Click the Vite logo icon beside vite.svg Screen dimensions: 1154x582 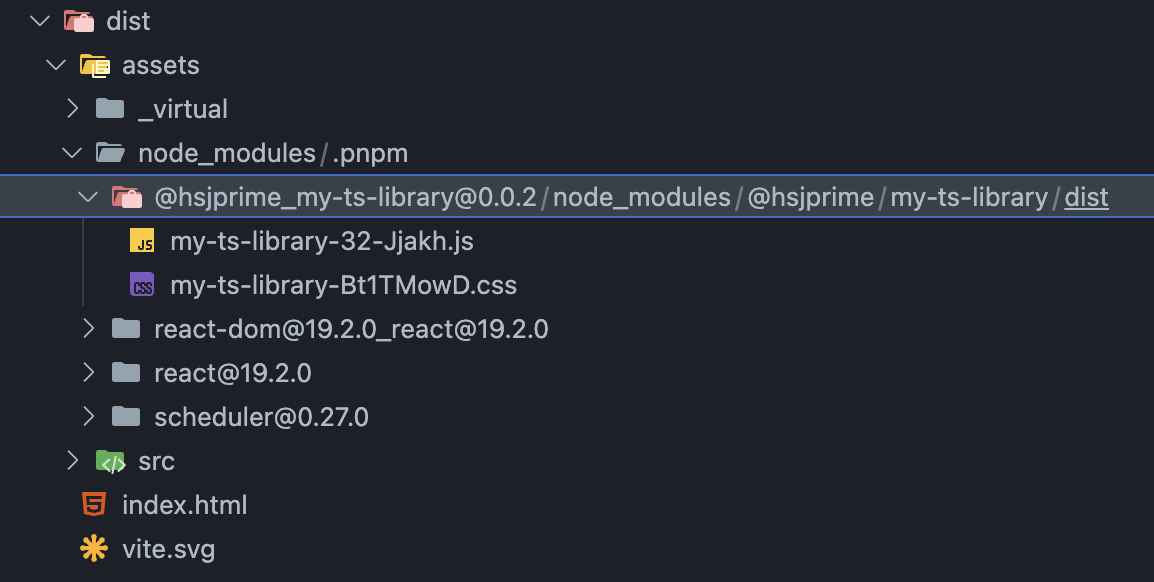tap(93, 548)
